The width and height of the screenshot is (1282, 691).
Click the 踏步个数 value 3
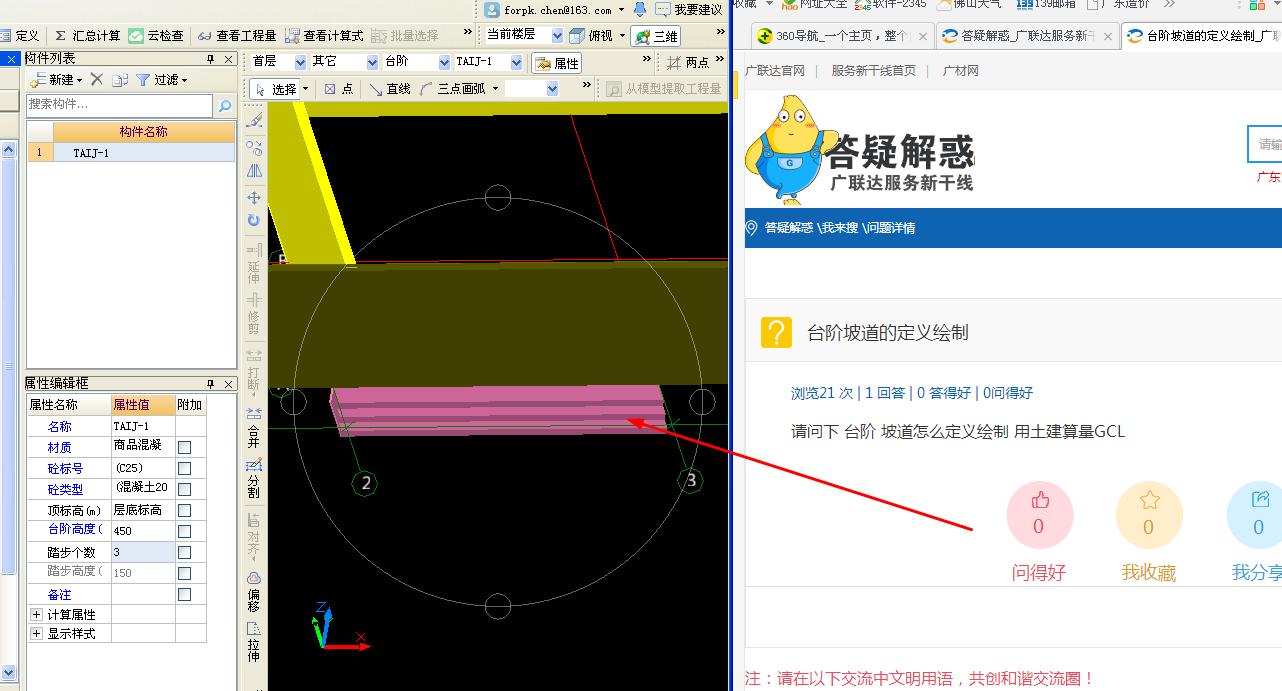coord(143,552)
